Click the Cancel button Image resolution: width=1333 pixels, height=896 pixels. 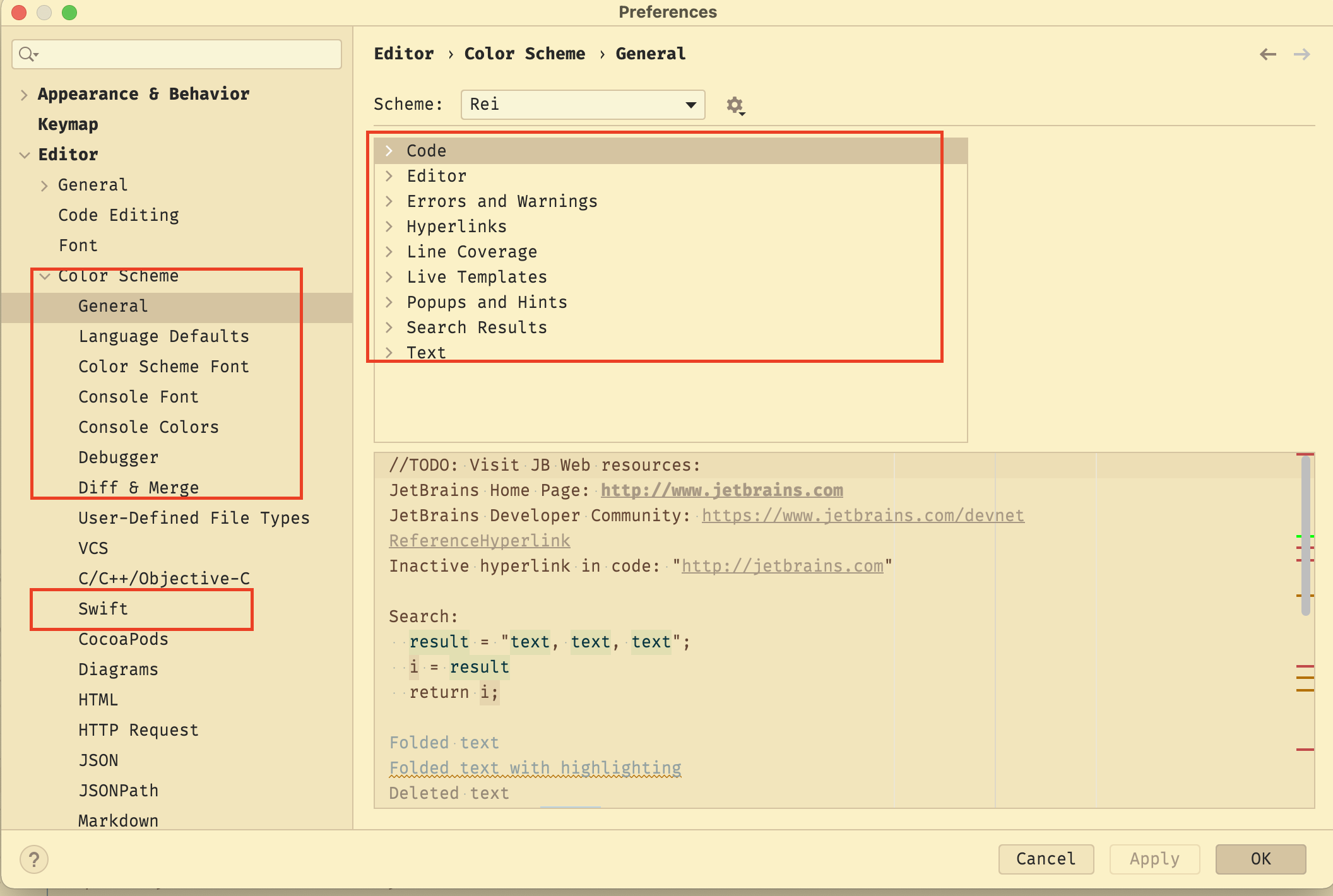click(1046, 859)
